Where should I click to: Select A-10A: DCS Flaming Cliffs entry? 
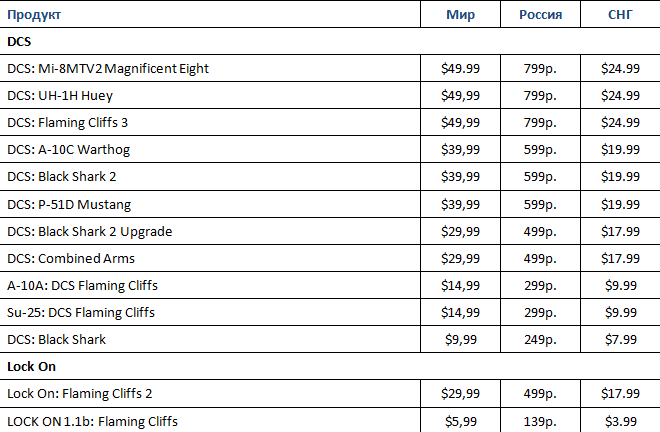[x=82, y=285]
